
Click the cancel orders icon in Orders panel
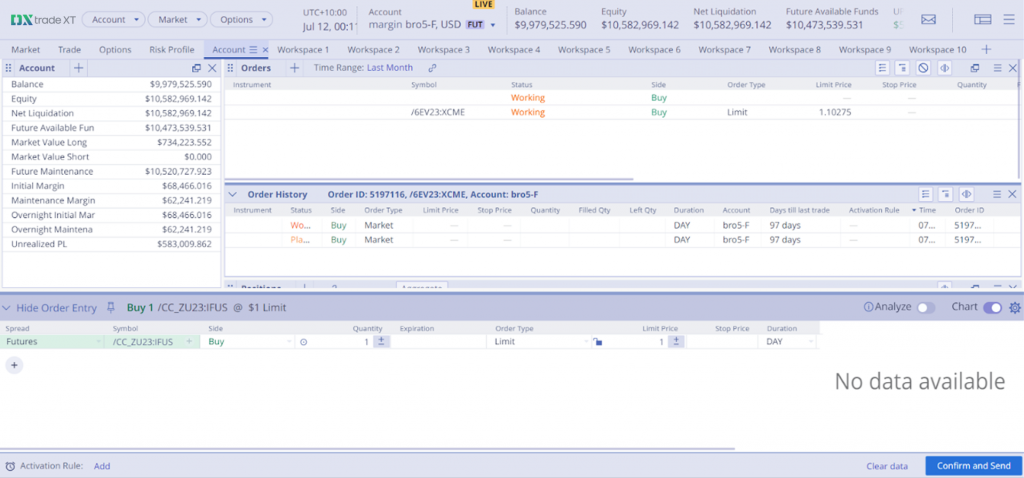coord(924,68)
